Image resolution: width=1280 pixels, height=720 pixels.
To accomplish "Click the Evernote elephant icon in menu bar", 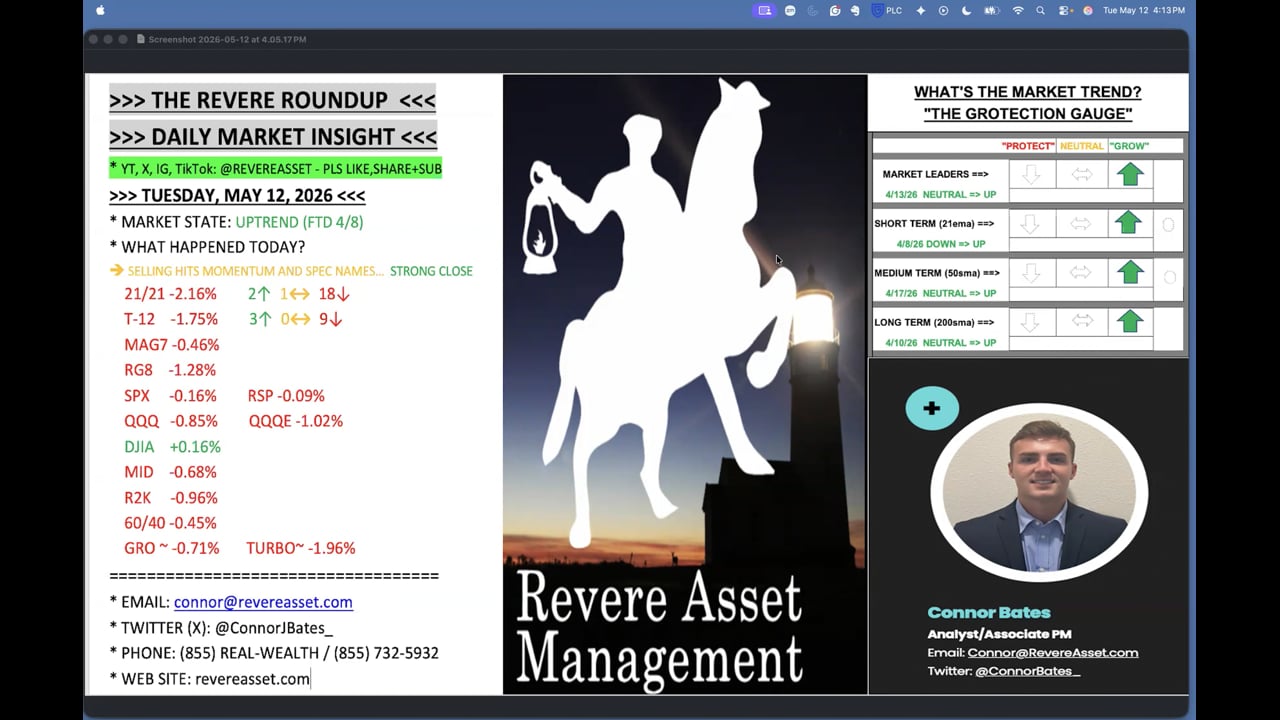I will pos(855,10).
